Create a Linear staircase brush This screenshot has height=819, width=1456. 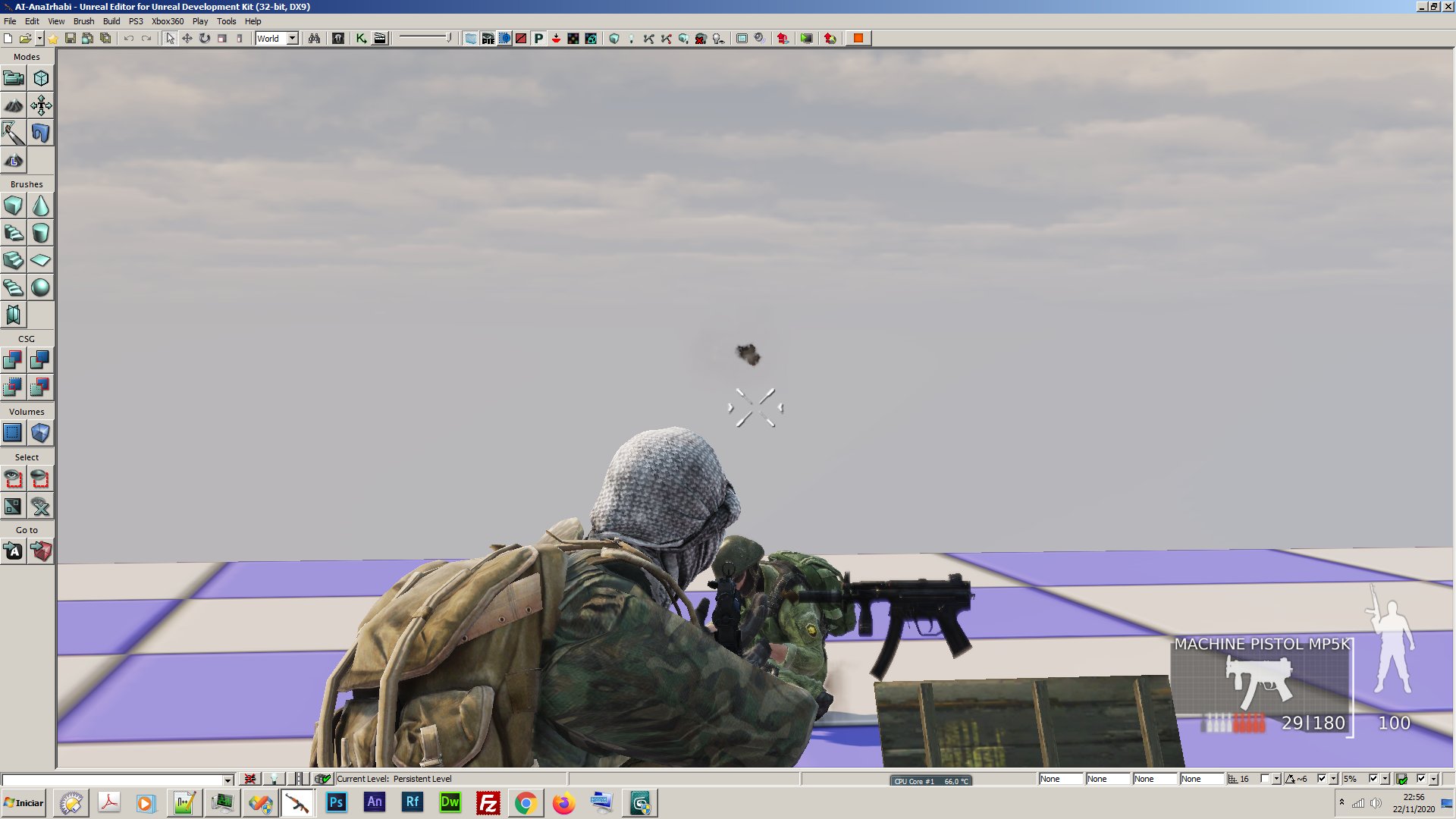(x=14, y=260)
